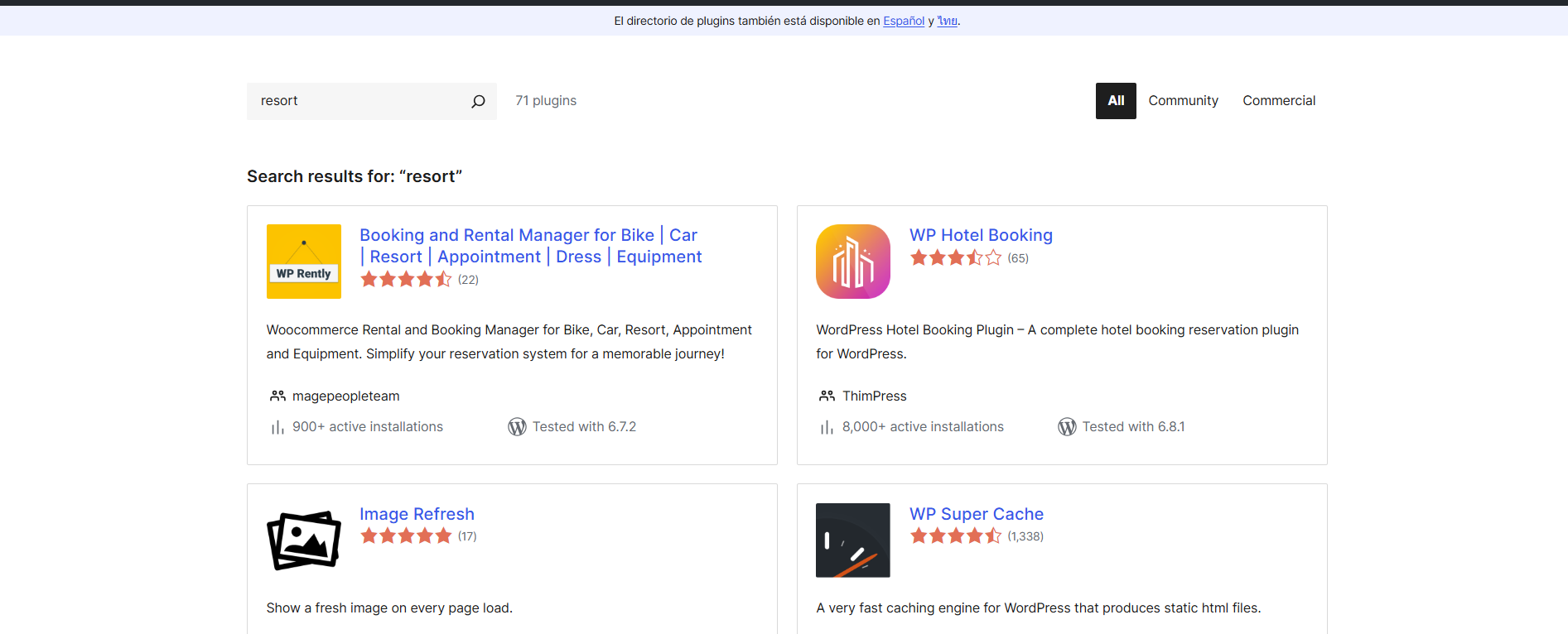Click the (65) review count
1568x634 pixels.
coord(1018,258)
